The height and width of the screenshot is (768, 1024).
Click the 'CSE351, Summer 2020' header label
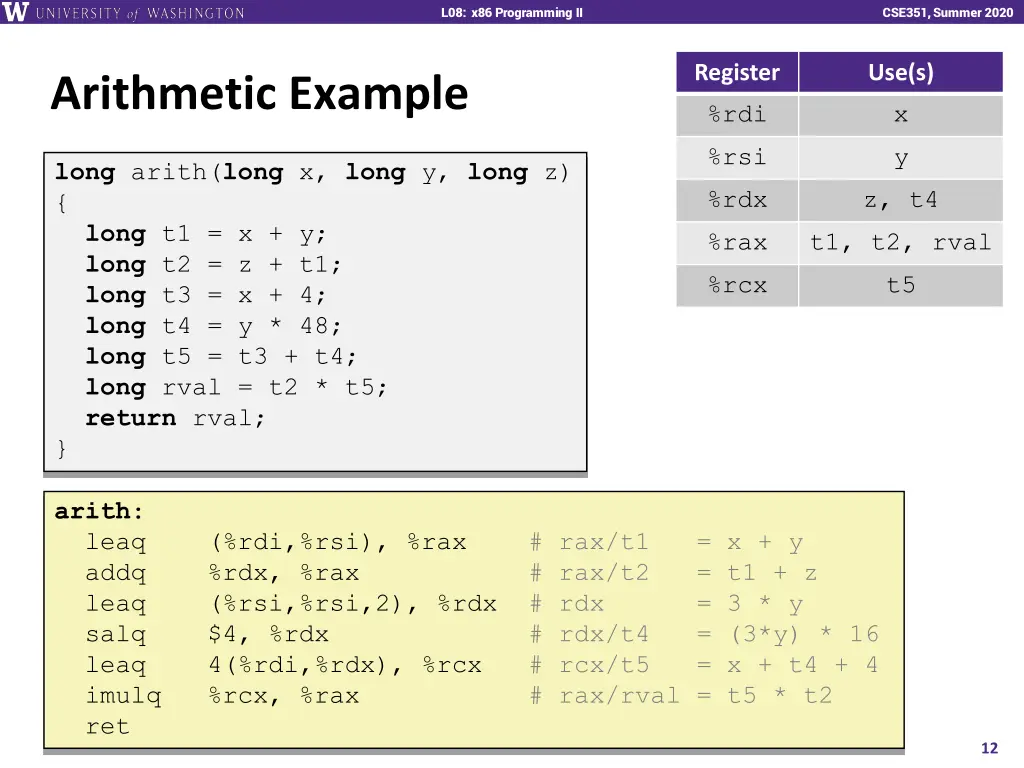[948, 12]
